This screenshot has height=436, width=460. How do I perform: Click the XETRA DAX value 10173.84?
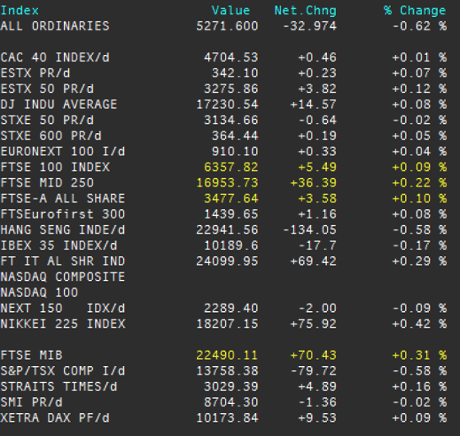(227, 418)
